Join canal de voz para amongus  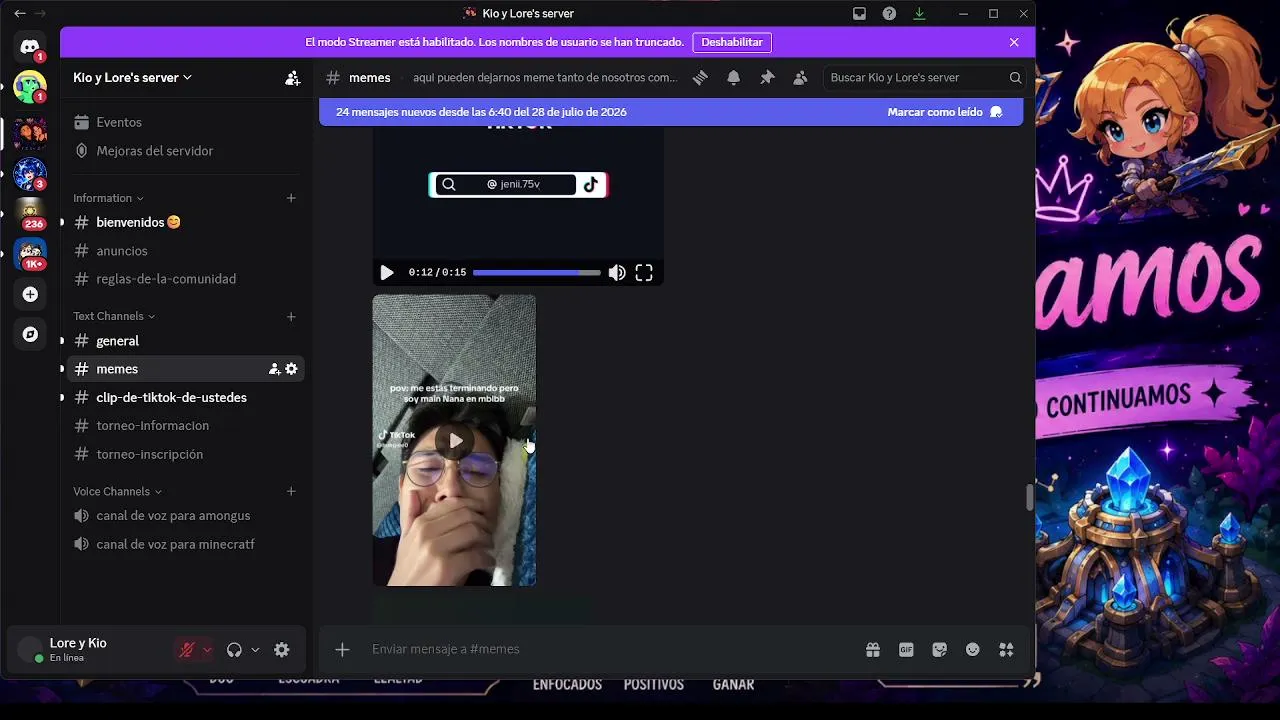pyautogui.click(x=186, y=516)
